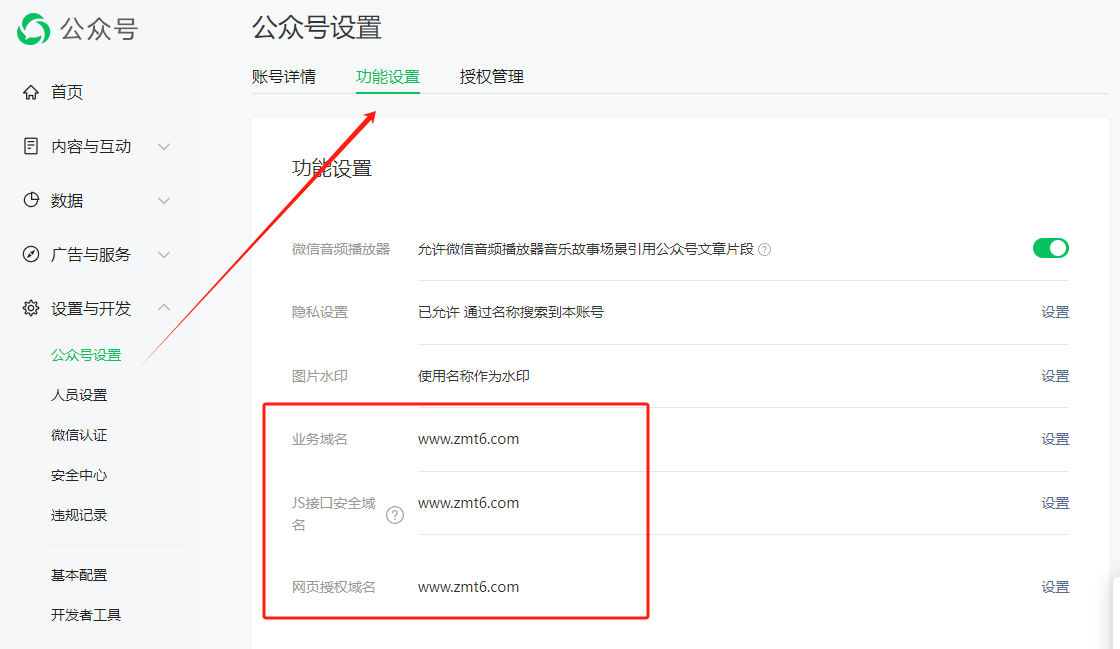Click www.zmt6.com in 网页授权域名 row

pyautogui.click(x=469, y=587)
